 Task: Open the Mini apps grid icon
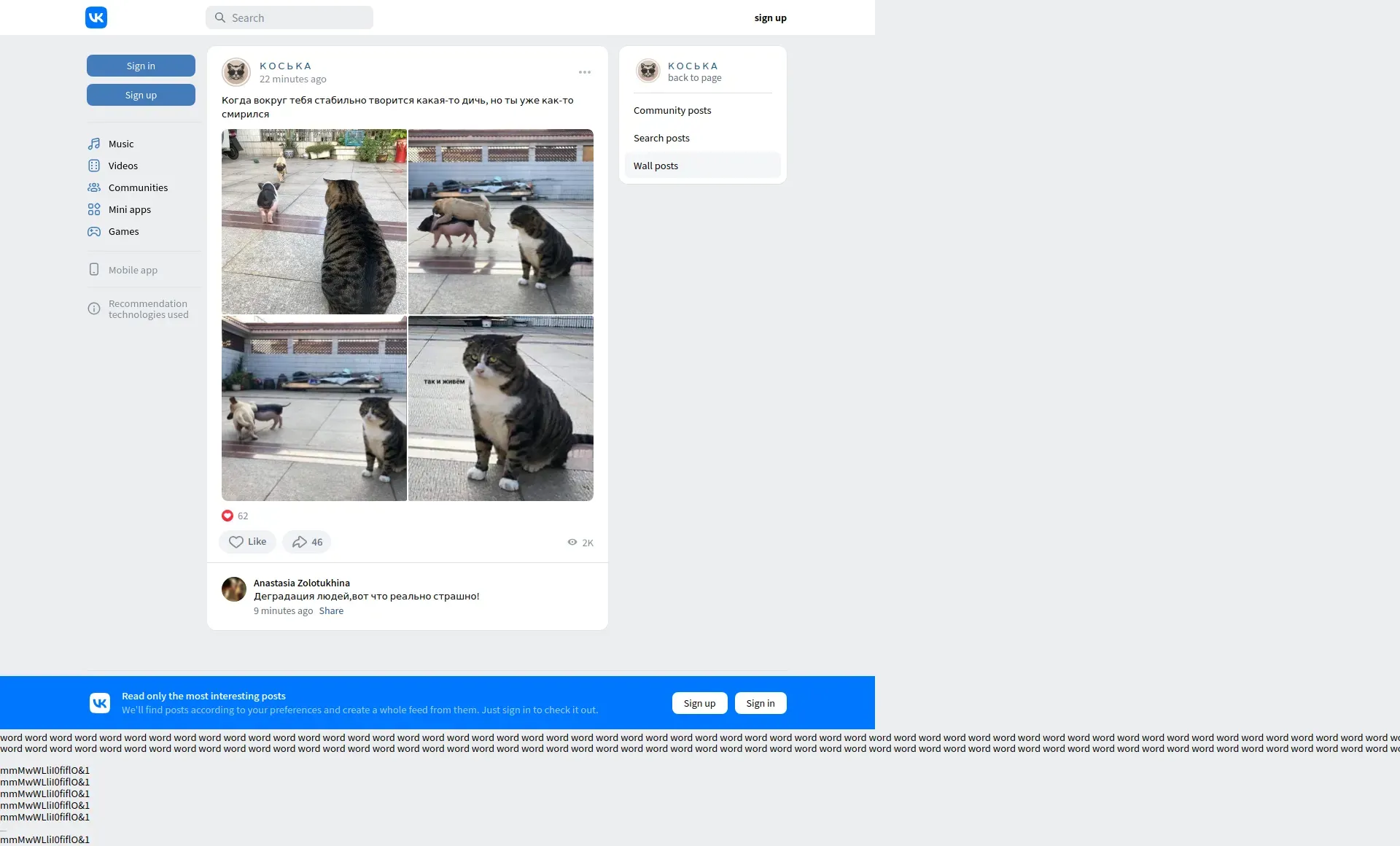pyautogui.click(x=94, y=209)
